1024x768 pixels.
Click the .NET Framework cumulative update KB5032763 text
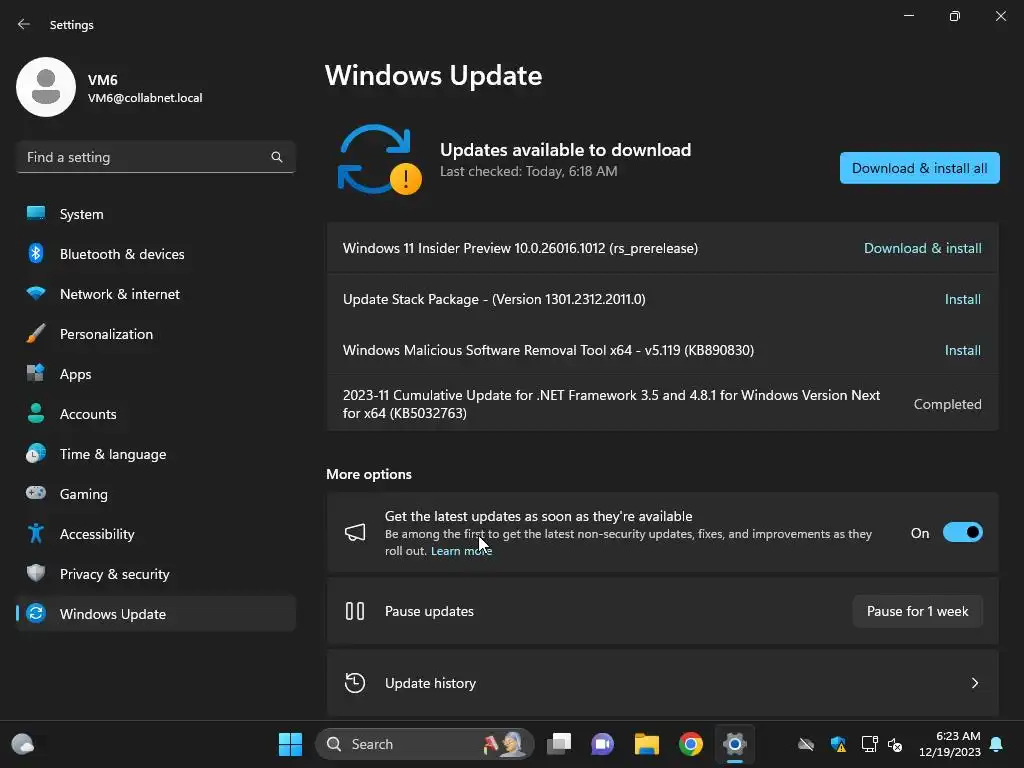(x=611, y=404)
